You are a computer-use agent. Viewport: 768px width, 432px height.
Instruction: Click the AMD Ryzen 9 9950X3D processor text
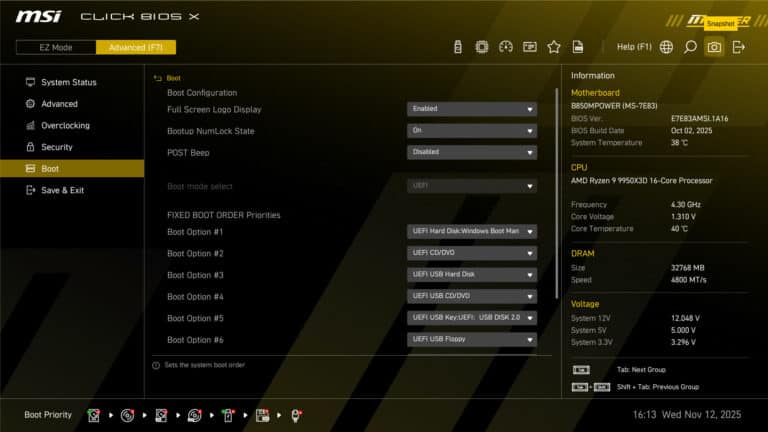[x=641, y=181]
